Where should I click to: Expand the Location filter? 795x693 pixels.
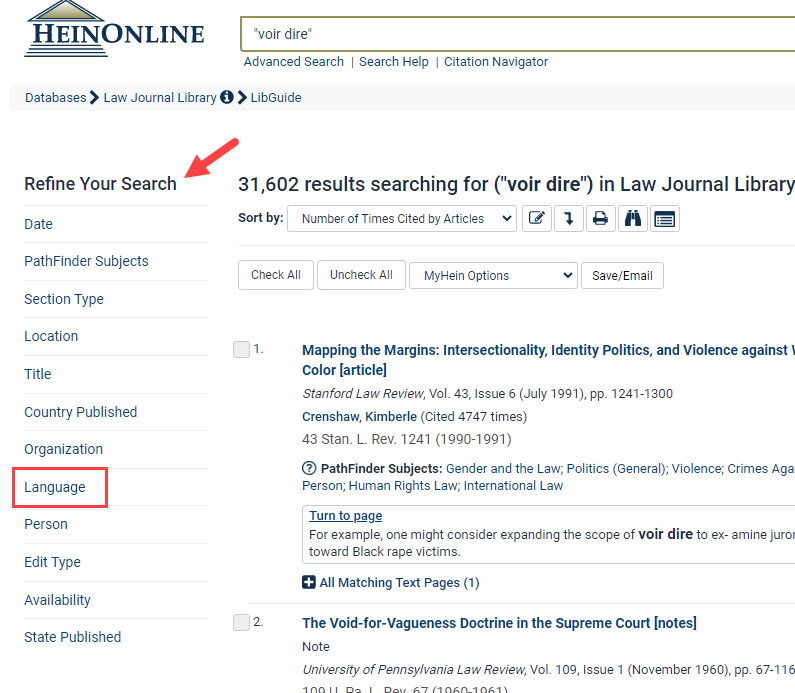[x=51, y=336]
